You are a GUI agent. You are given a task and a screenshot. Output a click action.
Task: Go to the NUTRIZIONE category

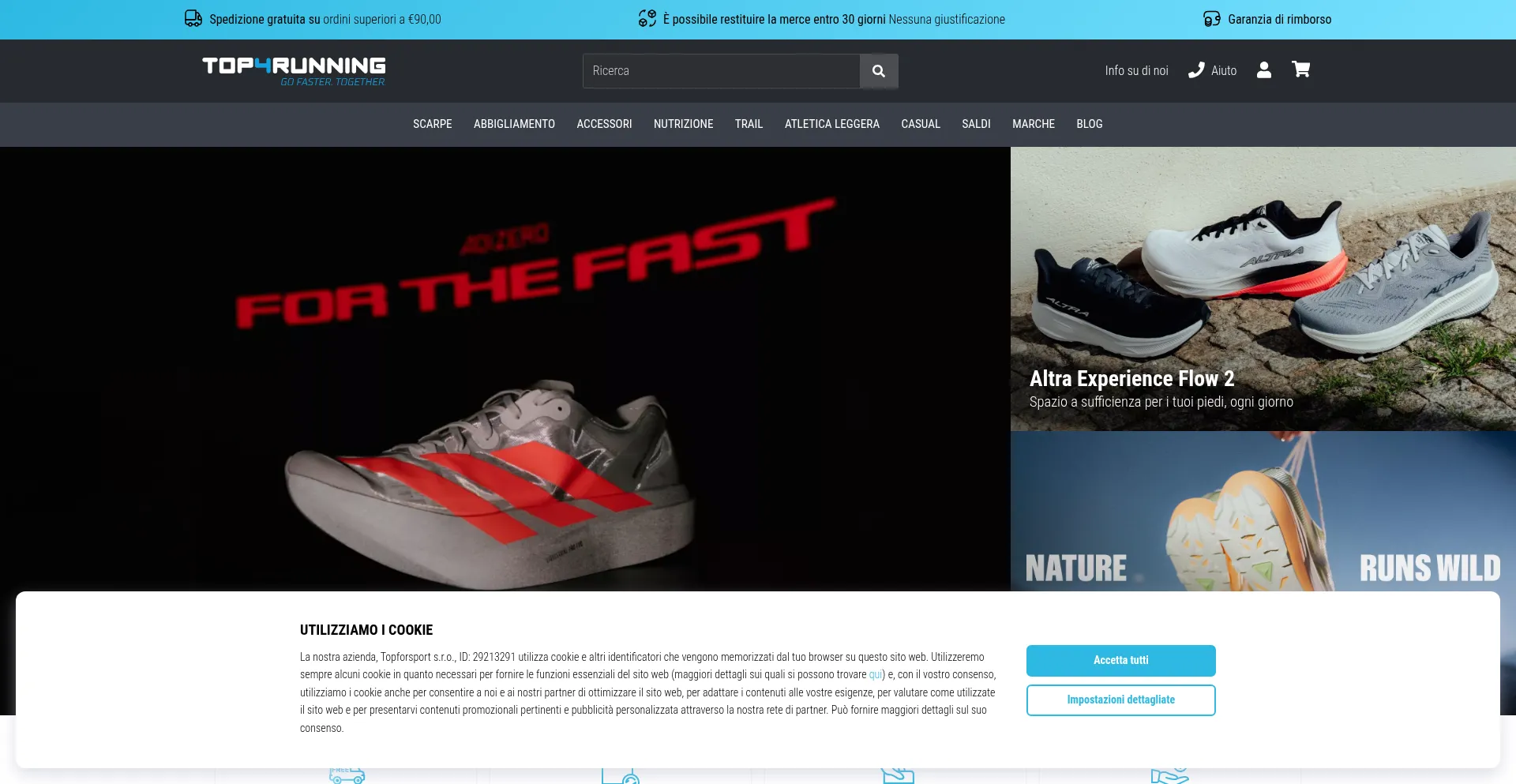click(x=683, y=124)
